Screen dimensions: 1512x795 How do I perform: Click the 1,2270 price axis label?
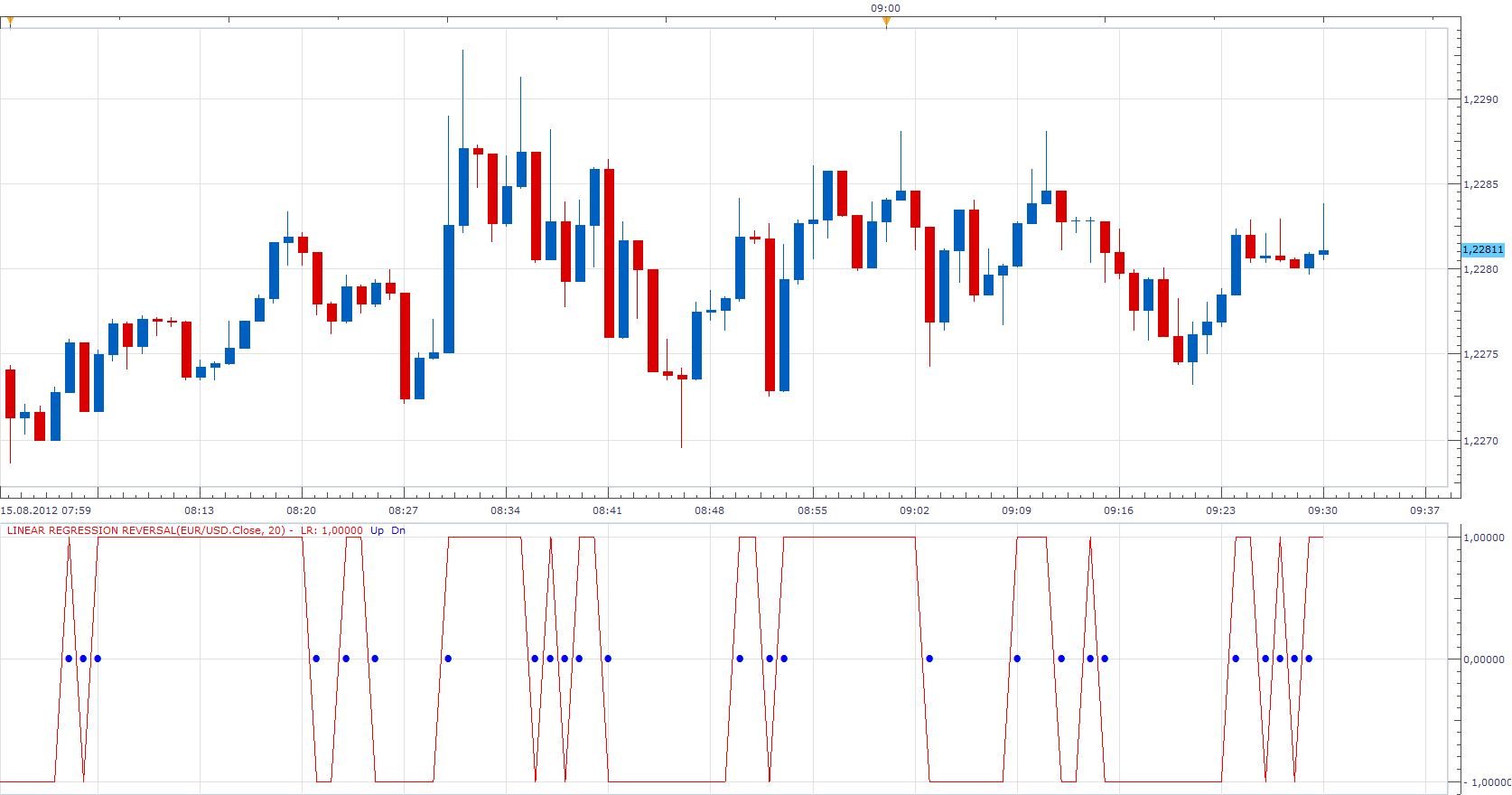click(1480, 441)
